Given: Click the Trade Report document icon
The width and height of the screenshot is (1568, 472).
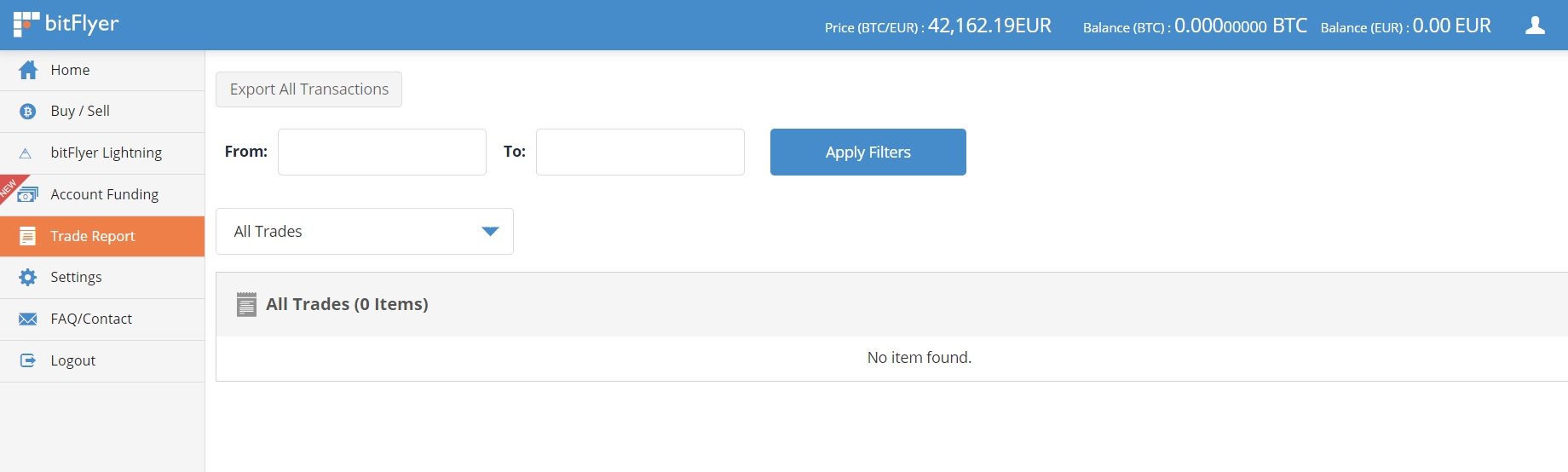Looking at the screenshot, I should click(x=27, y=236).
